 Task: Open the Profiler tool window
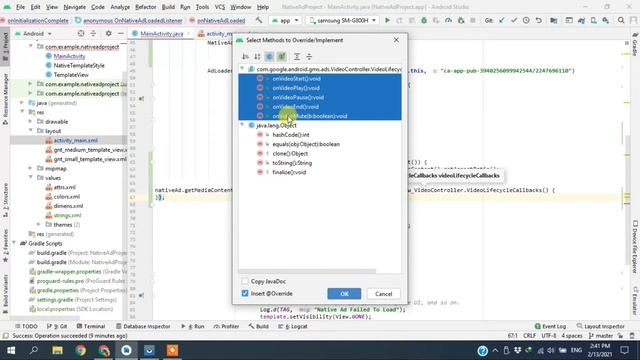point(227,326)
